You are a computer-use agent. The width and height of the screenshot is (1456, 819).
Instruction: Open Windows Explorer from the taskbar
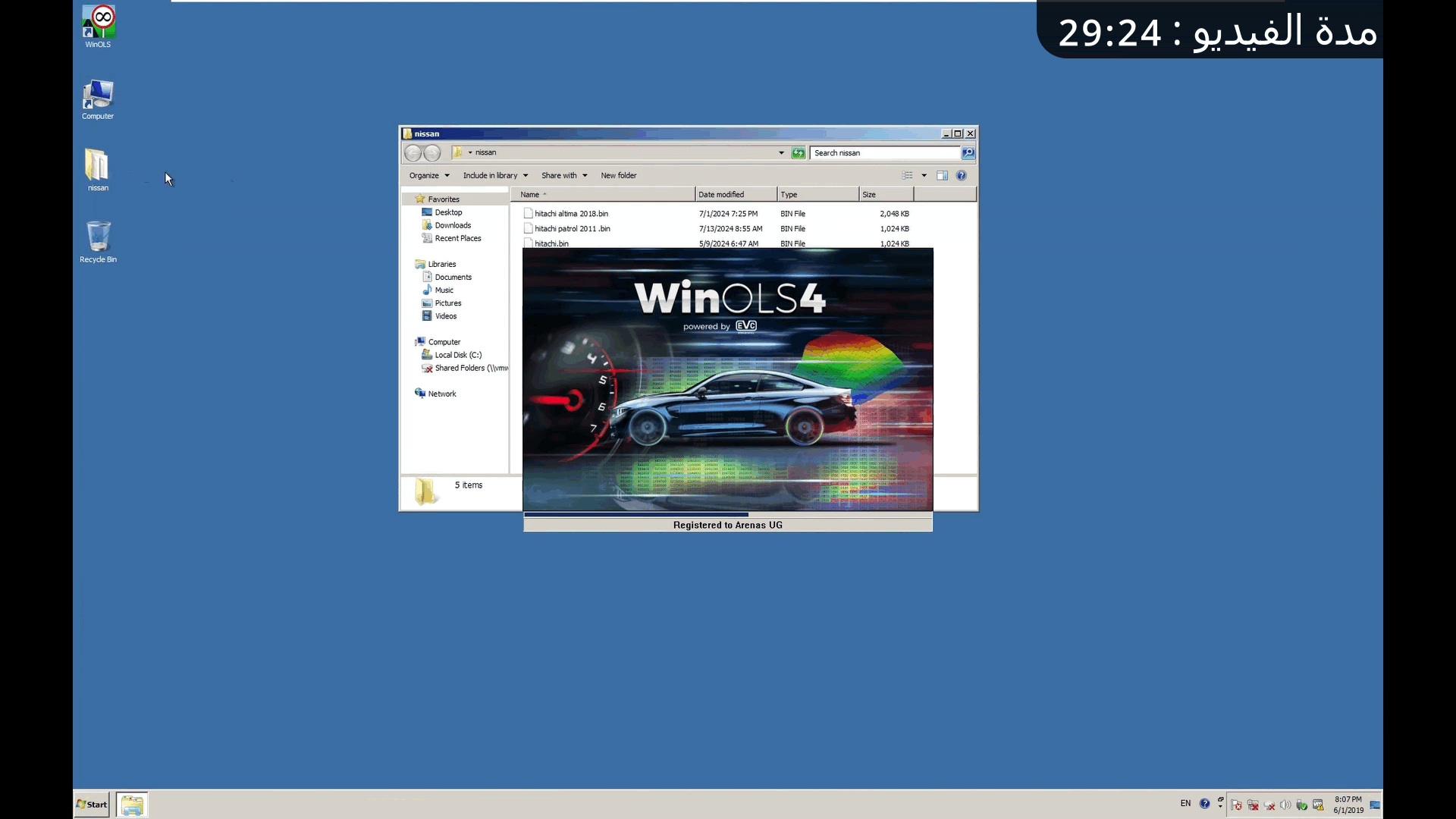132,805
